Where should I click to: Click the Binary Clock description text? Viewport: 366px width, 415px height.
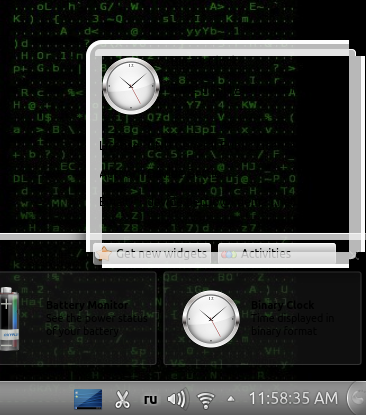point(292,325)
